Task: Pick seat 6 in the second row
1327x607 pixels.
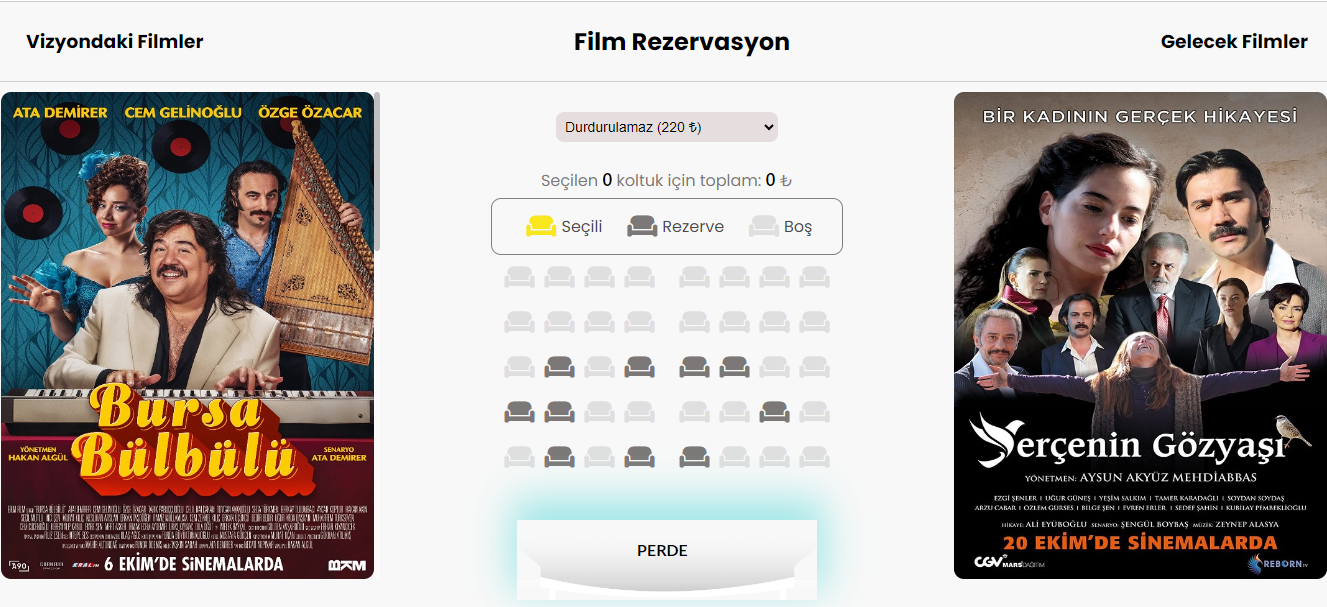Action: [x=734, y=322]
